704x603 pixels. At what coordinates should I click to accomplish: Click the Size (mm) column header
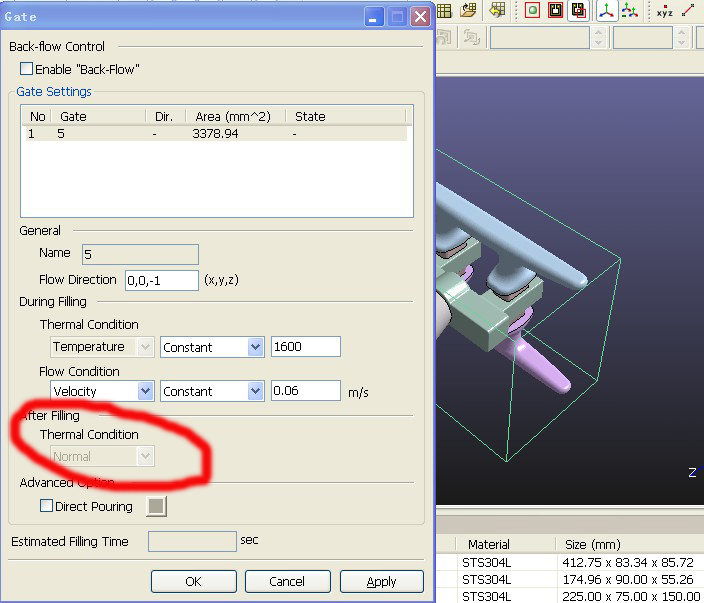coord(629,544)
